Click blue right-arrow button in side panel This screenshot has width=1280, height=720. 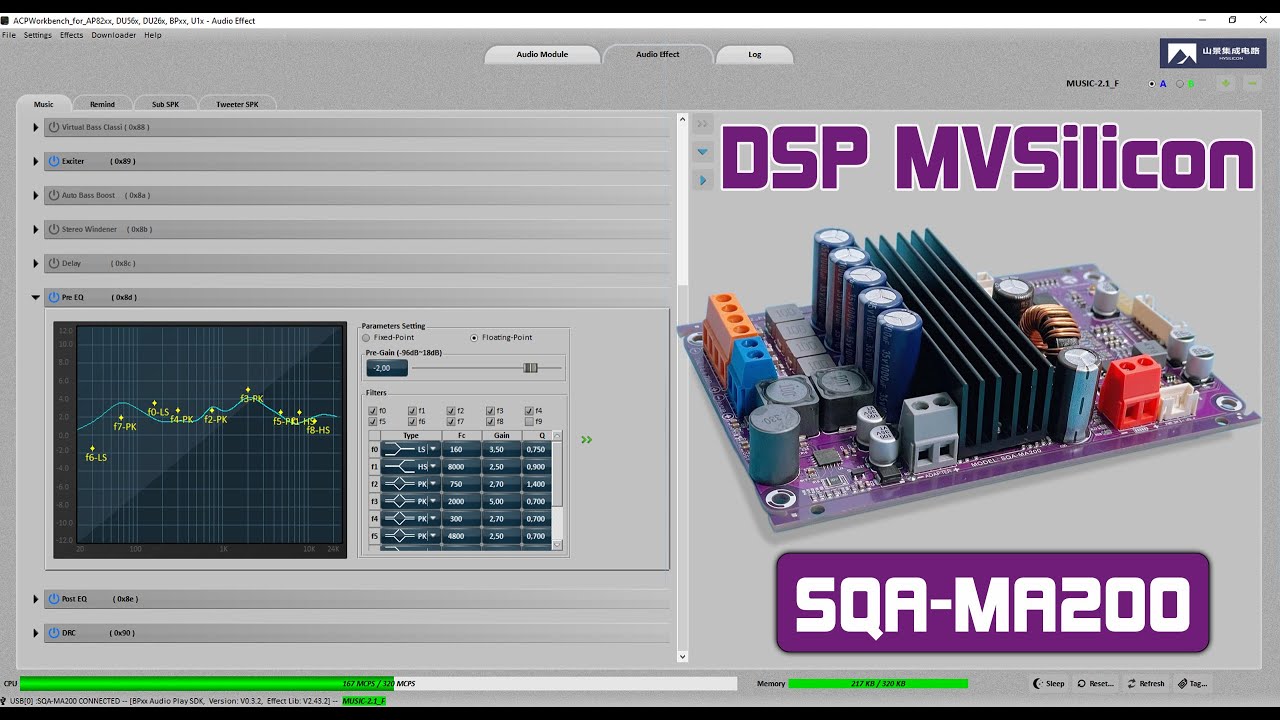(702, 181)
